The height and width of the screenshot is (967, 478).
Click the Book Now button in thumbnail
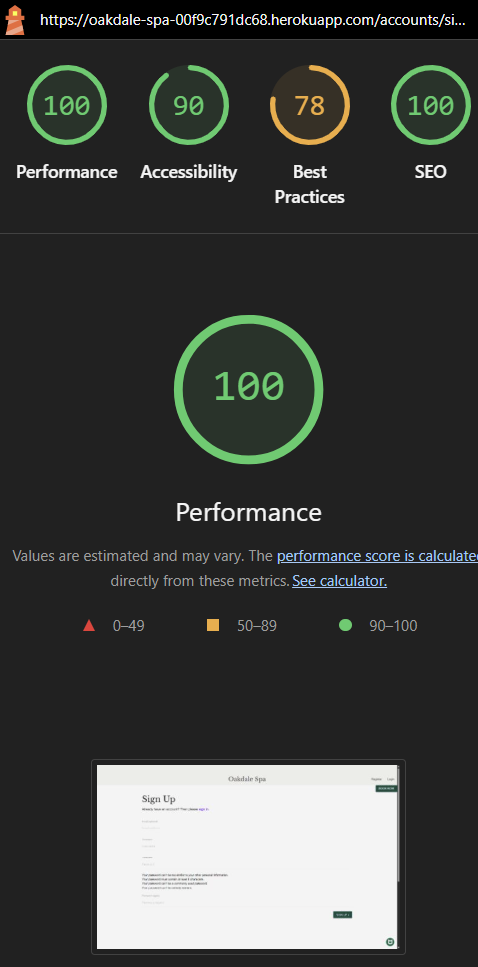click(387, 789)
